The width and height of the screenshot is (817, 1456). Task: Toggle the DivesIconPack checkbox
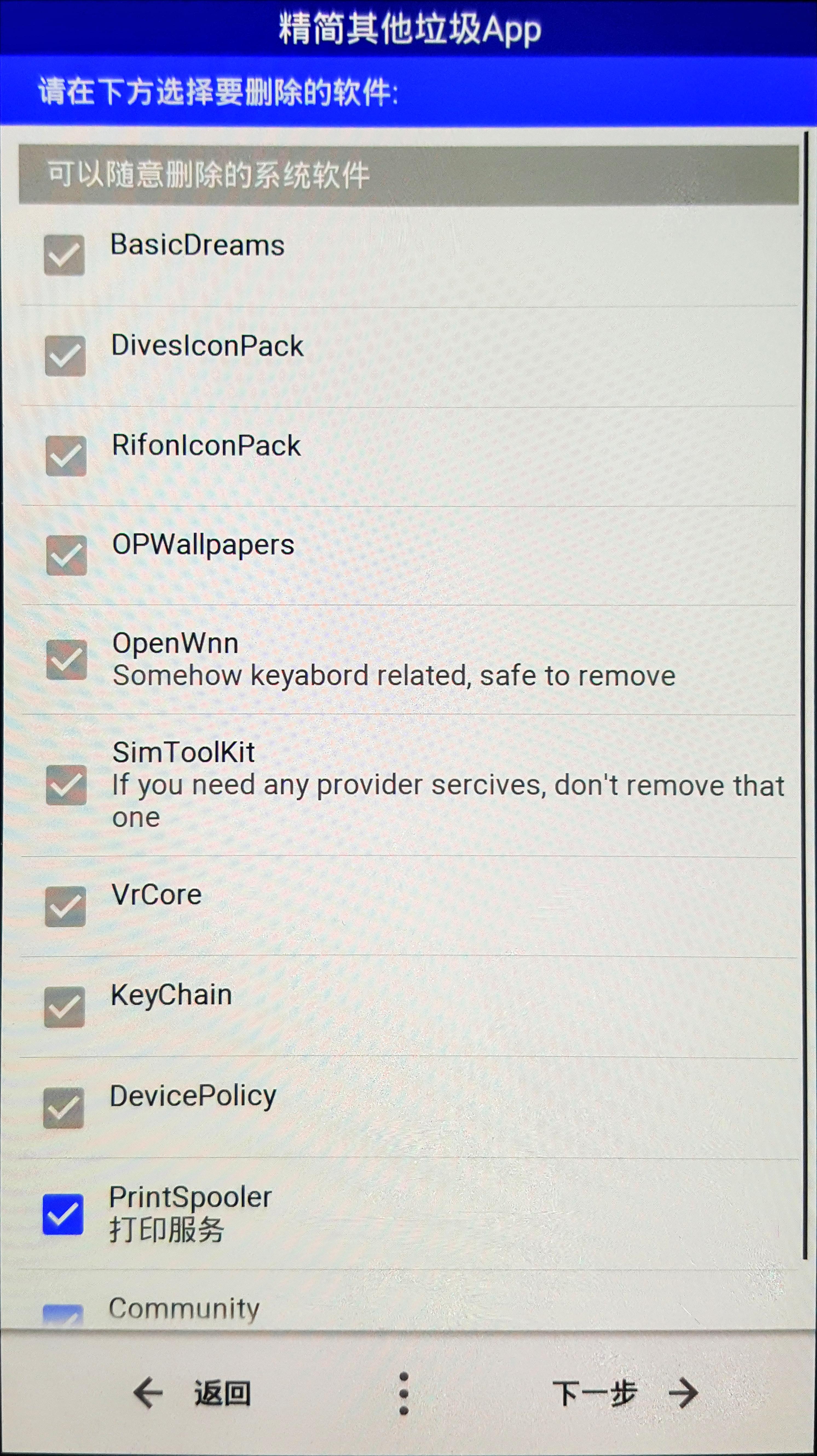point(65,356)
